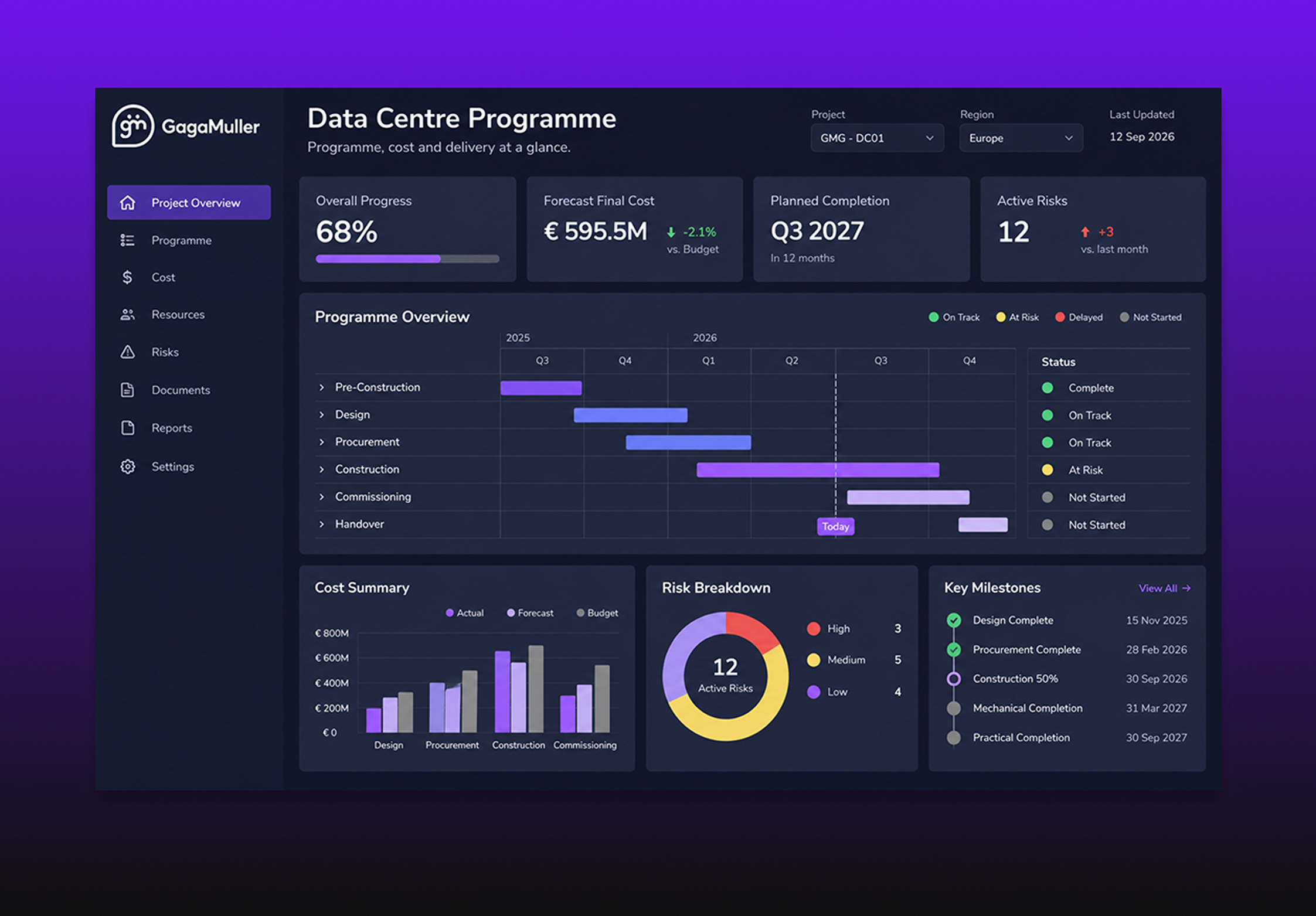Go to the Programme sidebar item
The height and width of the screenshot is (916, 1316).
189,240
